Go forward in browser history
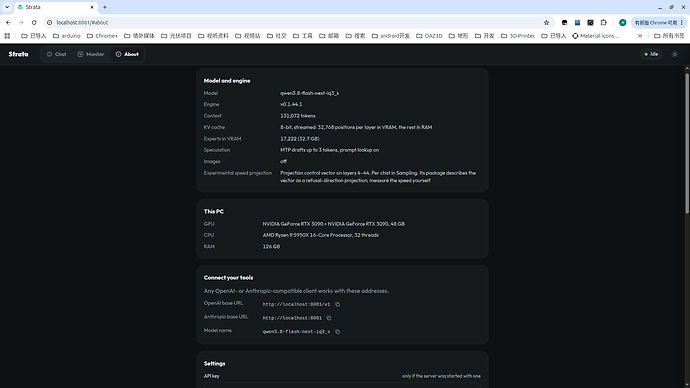 [x=21, y=22]
